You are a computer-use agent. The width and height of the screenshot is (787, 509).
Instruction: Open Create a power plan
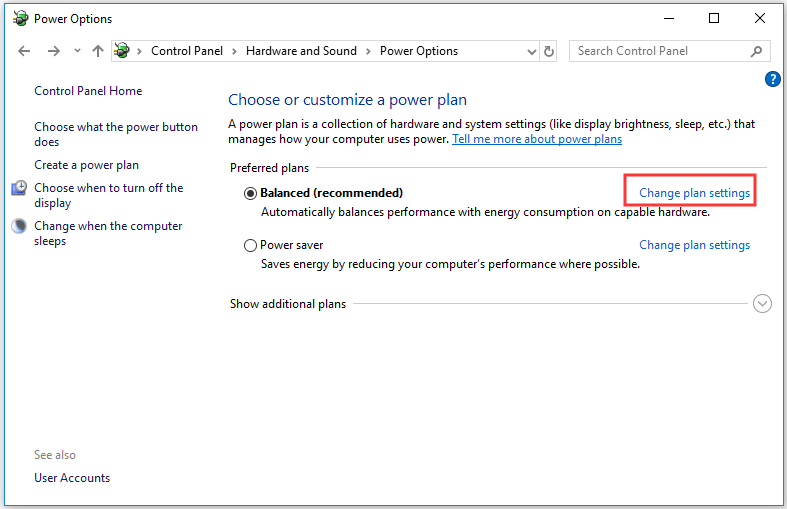coord(86,165)
